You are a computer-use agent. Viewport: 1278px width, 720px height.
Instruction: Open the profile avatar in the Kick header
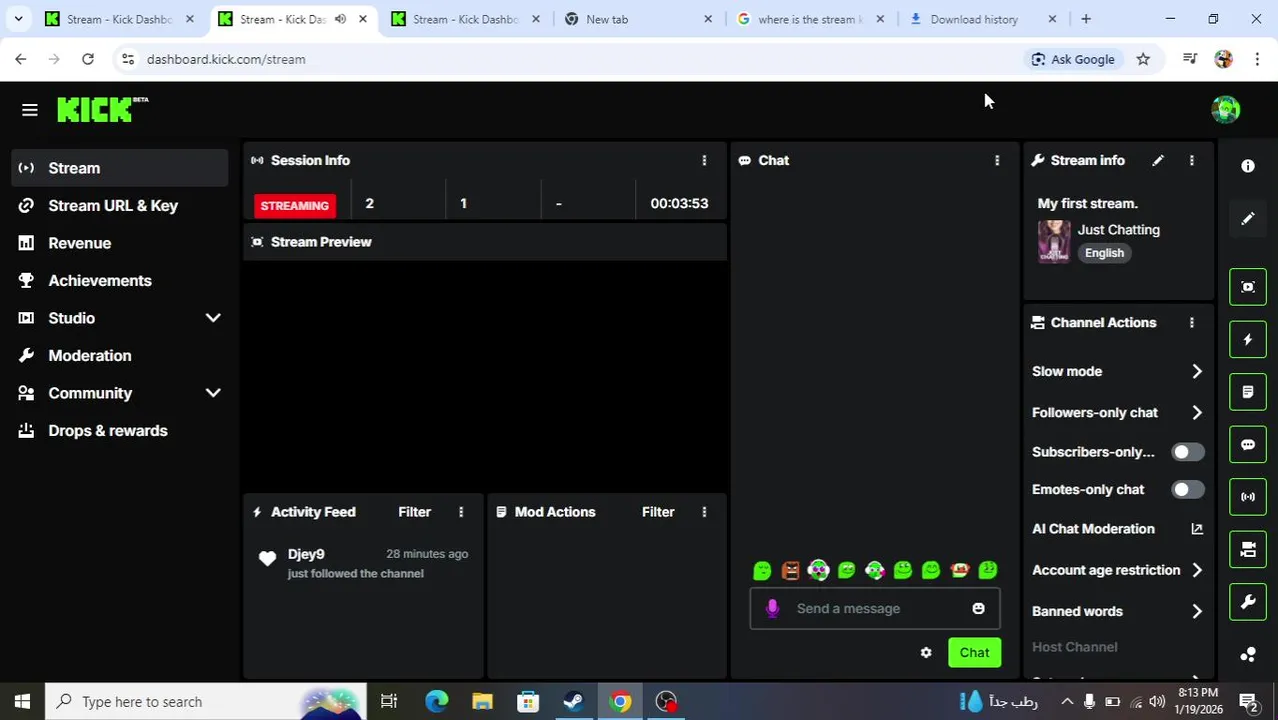pos(1225,110)
